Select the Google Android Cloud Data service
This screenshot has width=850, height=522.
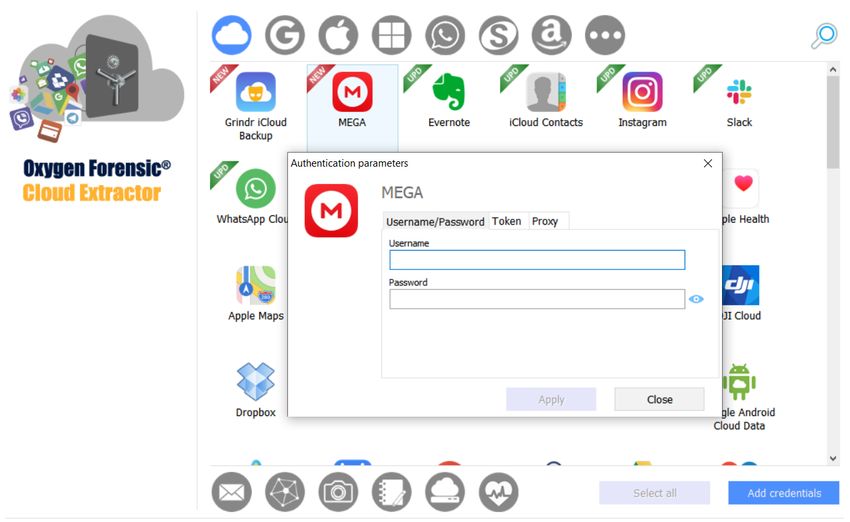click(x=744, y=397)
